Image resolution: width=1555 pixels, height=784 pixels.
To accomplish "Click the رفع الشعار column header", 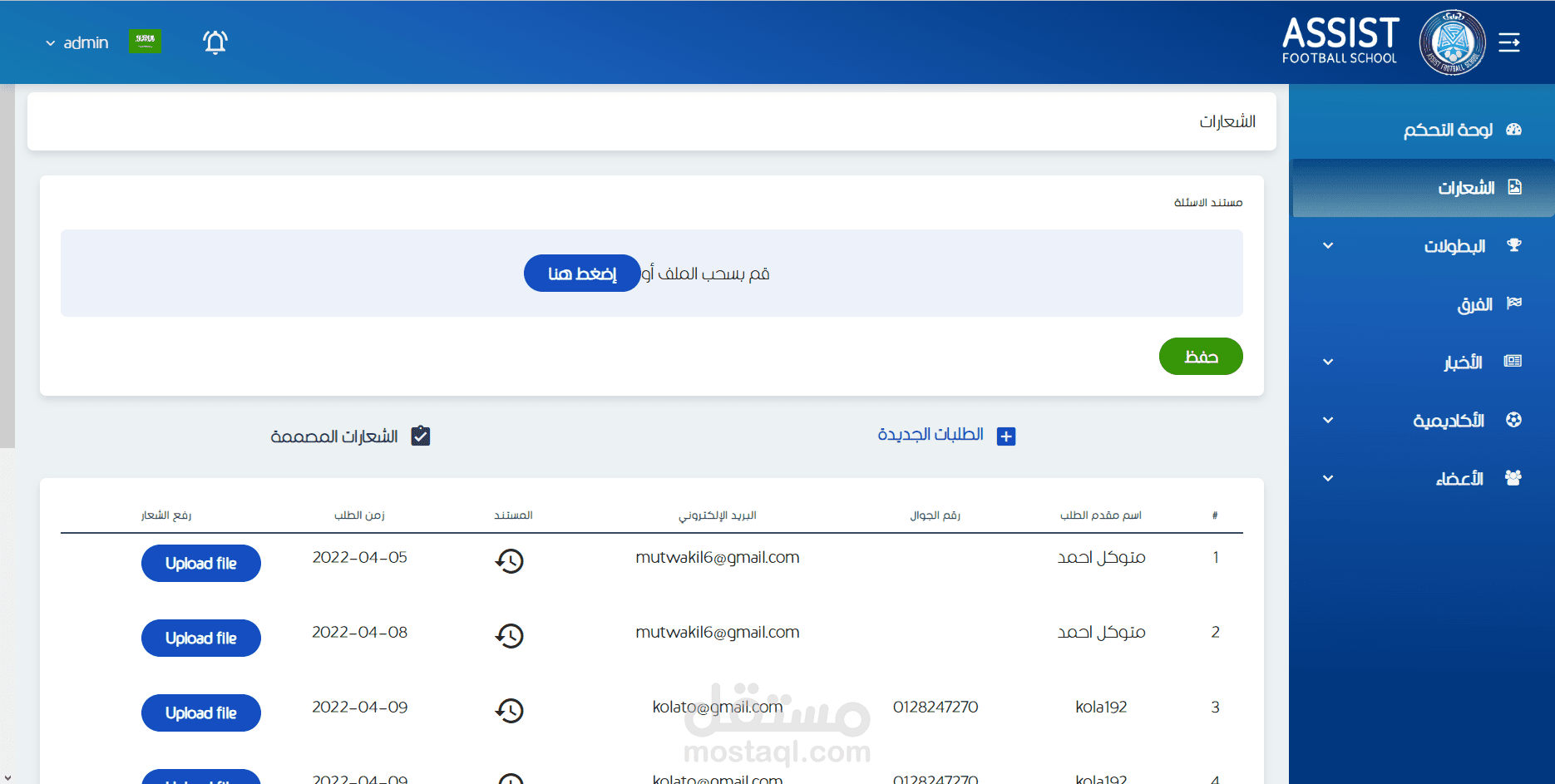I will [x=166, y=515].
